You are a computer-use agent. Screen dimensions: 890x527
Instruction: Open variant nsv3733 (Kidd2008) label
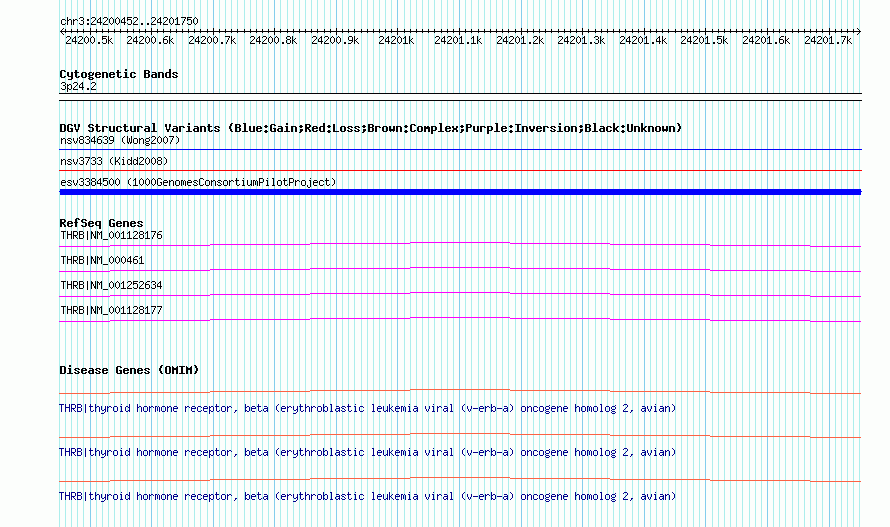[x=114, y=161]
